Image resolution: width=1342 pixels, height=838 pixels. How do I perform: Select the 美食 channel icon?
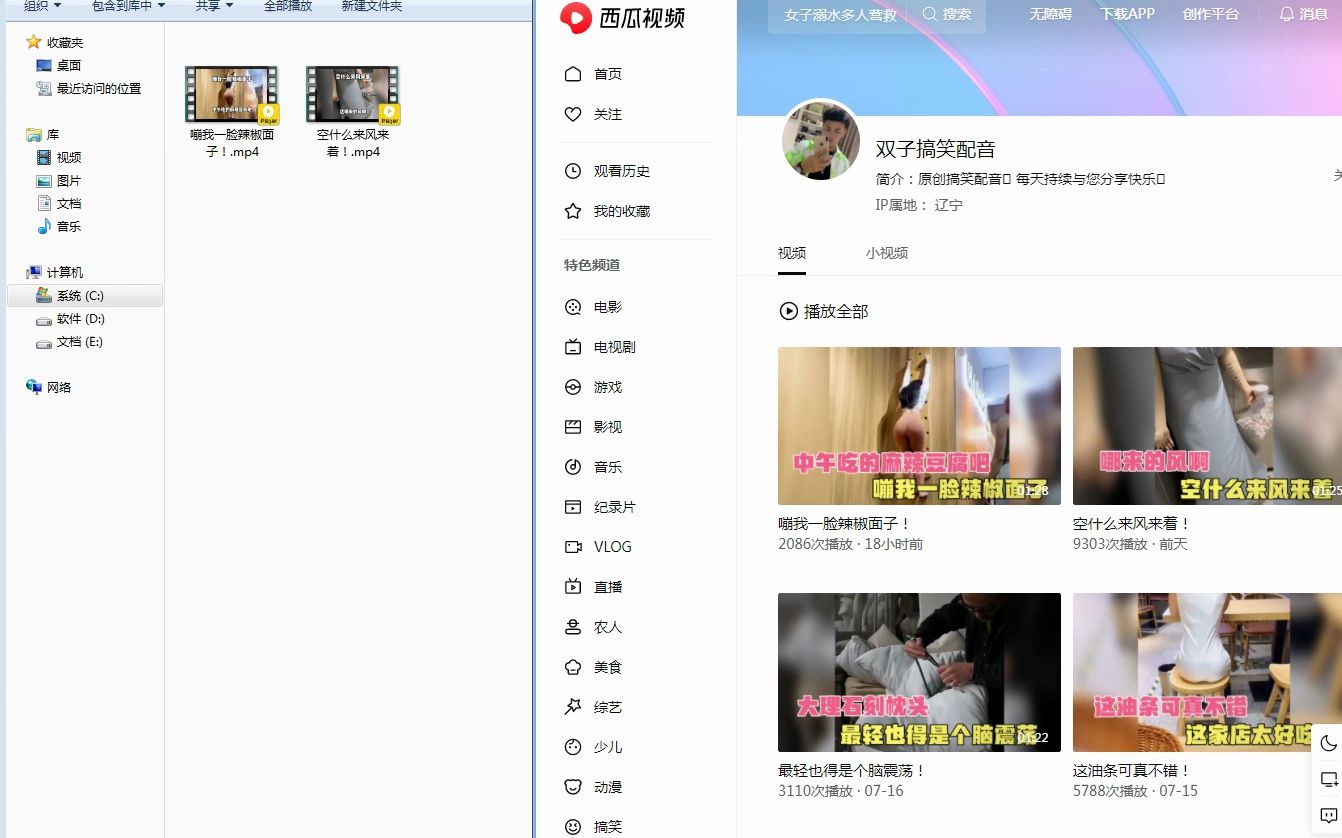coord(573,667)
